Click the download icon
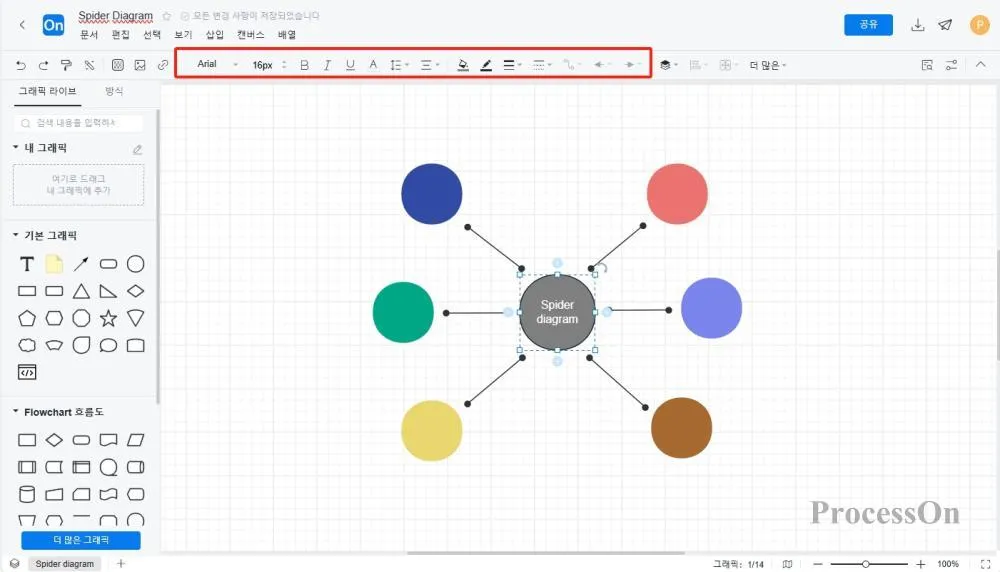 click(917, 25)
